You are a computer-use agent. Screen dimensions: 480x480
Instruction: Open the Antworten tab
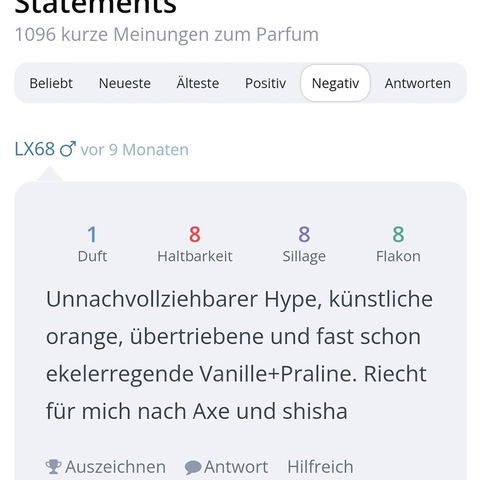418,83
